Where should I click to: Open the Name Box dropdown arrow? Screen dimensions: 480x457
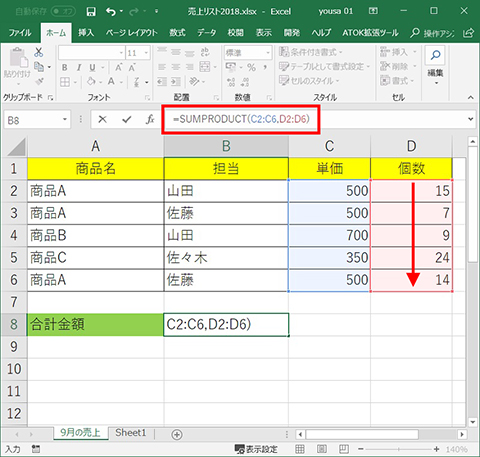pos(65,120)
